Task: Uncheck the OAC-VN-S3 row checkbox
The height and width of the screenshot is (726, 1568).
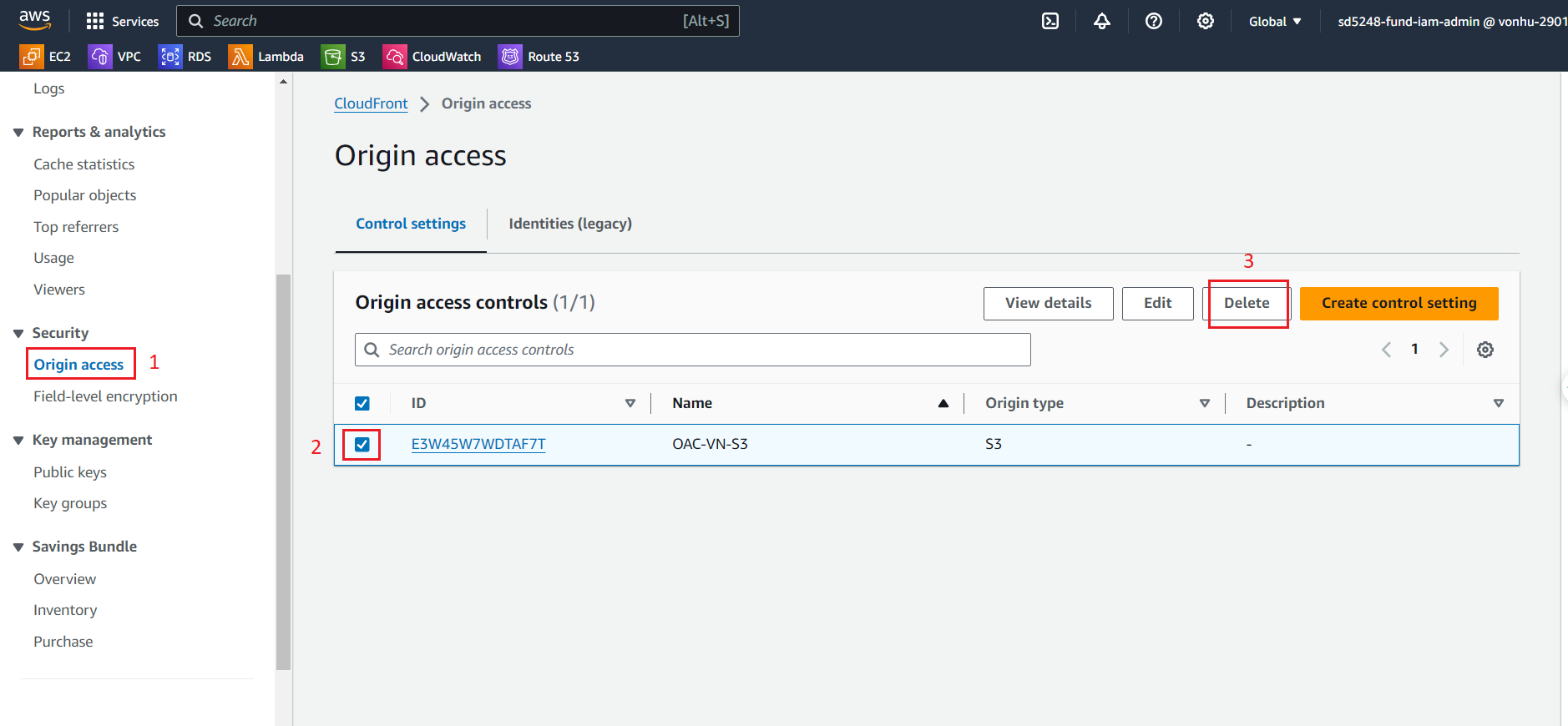Action: pos(362,445)
